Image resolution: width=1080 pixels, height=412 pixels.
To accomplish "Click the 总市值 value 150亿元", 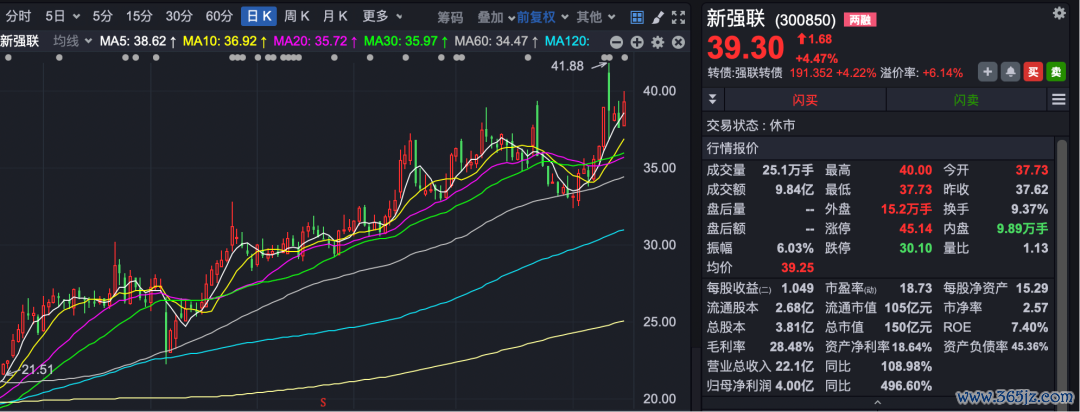I will (x=906, y=327).
